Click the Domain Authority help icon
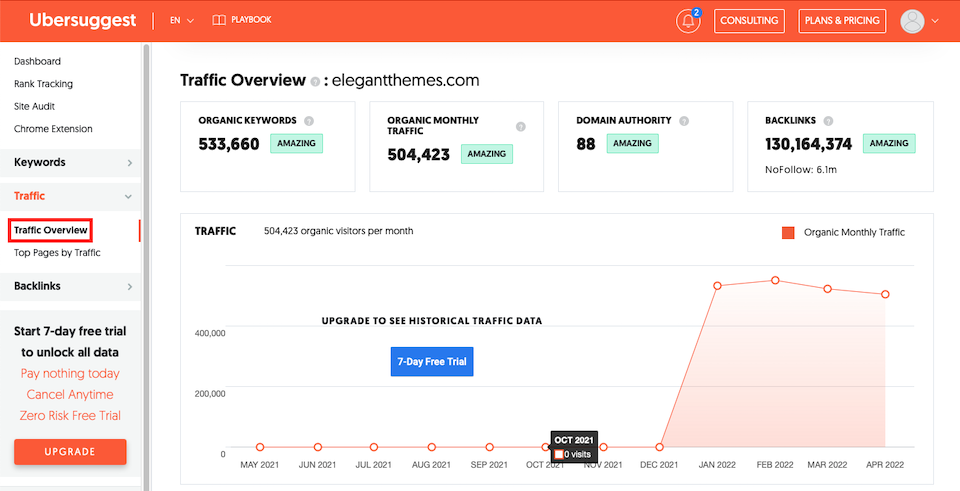Screen dimensions: 960x491 tap(684, 121)
